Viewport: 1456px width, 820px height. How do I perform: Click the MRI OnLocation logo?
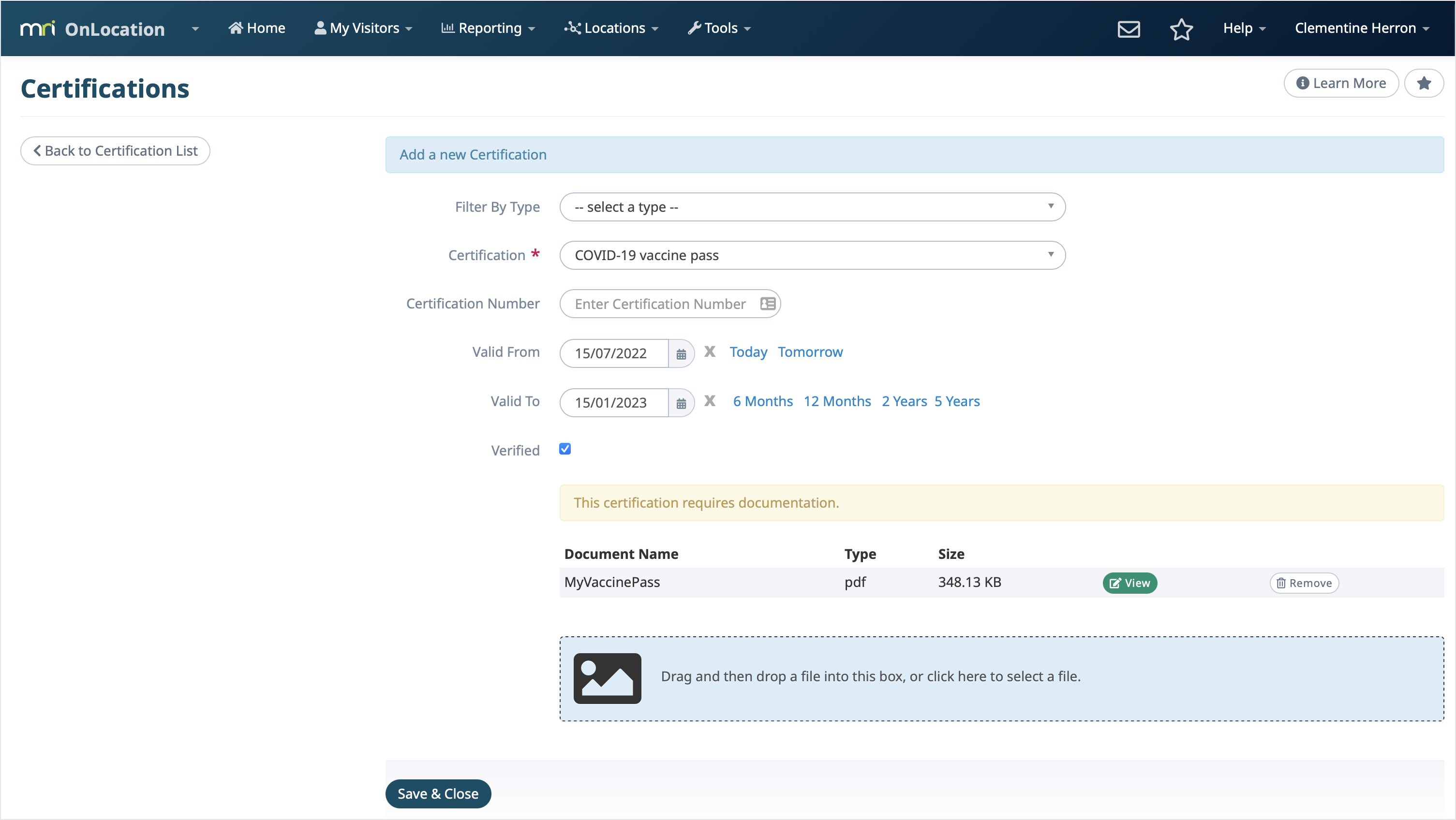pos(92,28)
